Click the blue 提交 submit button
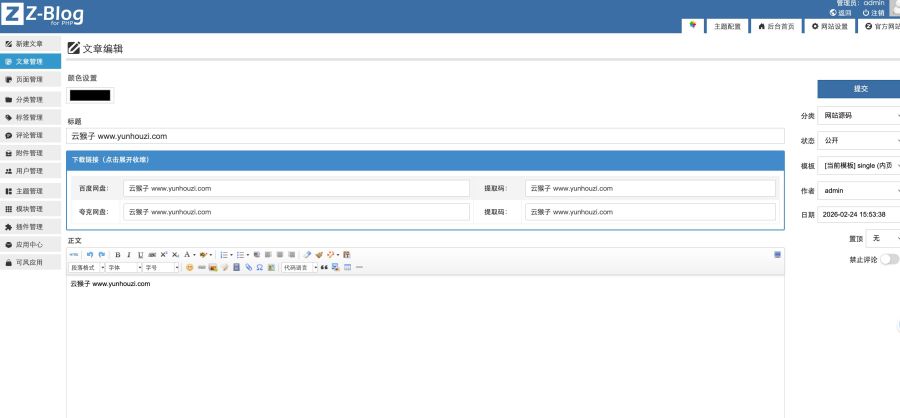This screenshot has height=418, width=900. pos(860,88)
